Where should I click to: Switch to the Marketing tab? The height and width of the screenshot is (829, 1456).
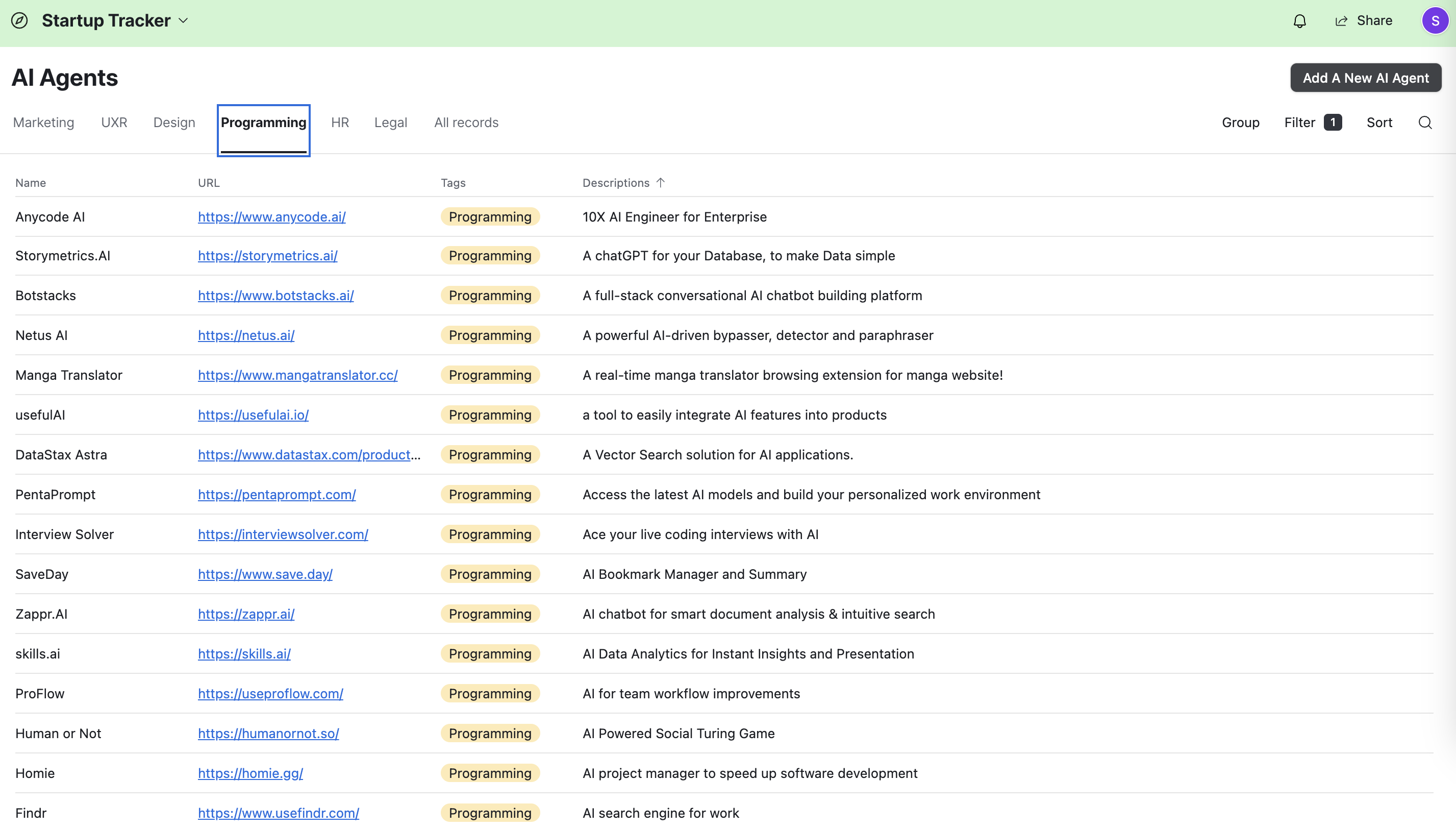(44, 123)
